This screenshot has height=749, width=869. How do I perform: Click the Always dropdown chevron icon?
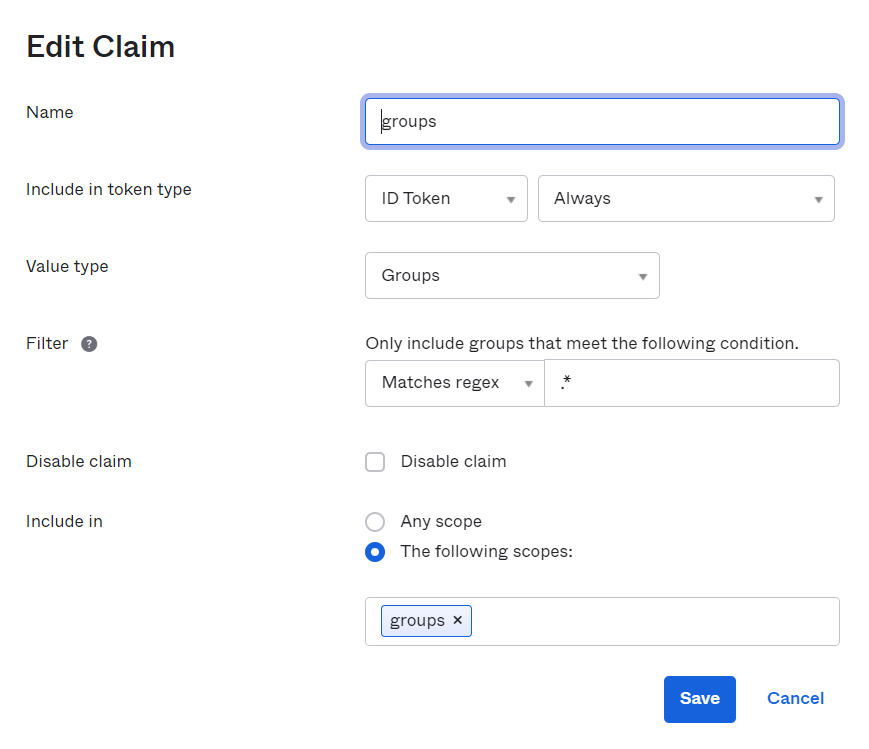(820, 198)
